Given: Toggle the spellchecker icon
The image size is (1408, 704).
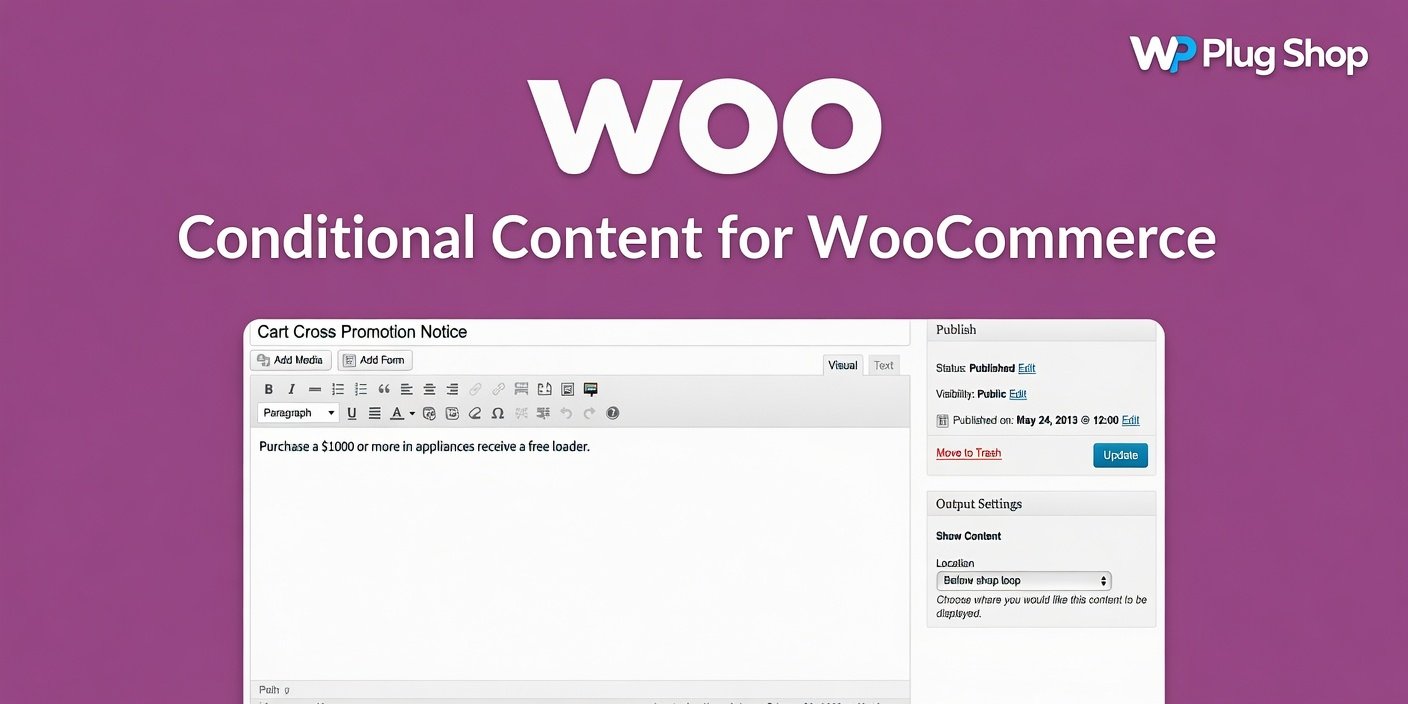Looking at the screenshot, I should click(x=545, y=389).
